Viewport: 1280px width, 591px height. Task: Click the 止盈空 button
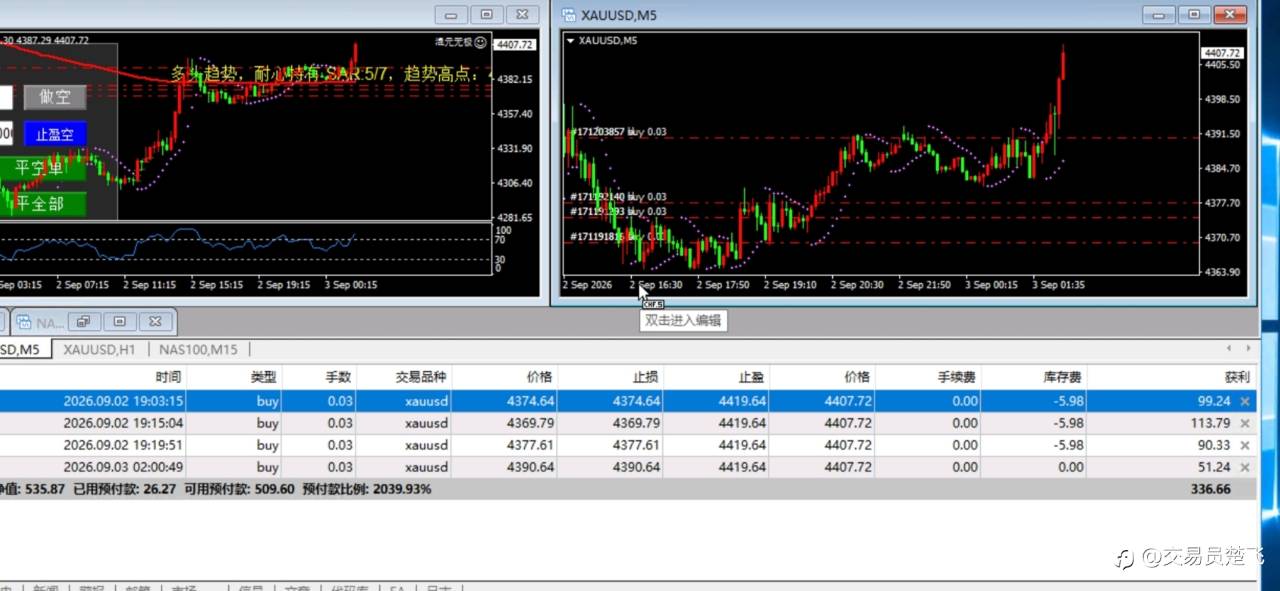click(x=55, y=134)
